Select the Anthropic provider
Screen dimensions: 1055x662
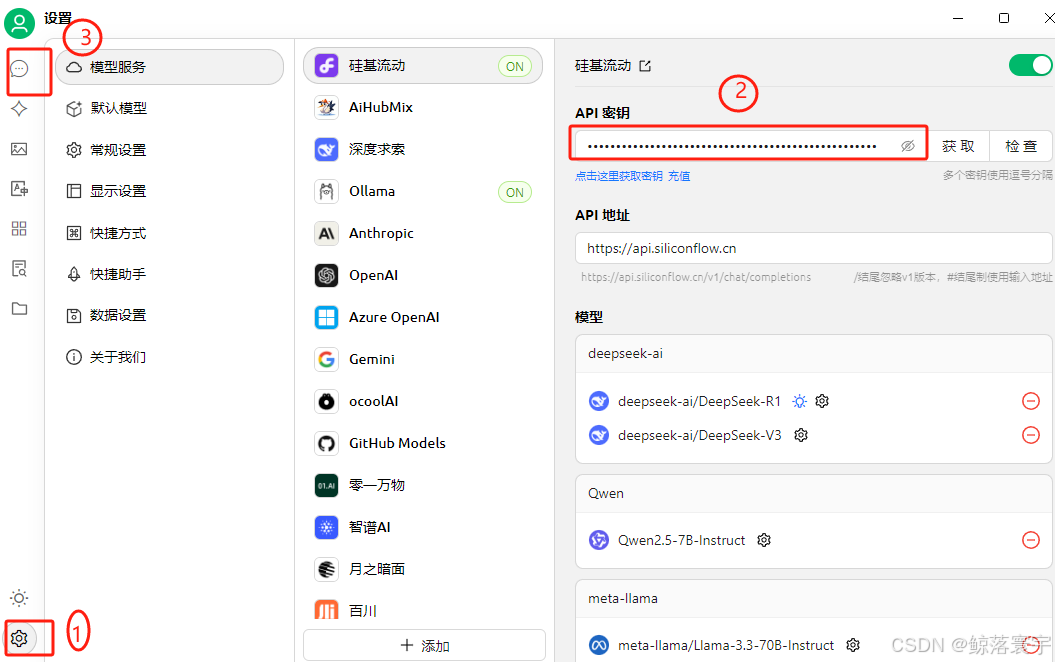(423, 233)
